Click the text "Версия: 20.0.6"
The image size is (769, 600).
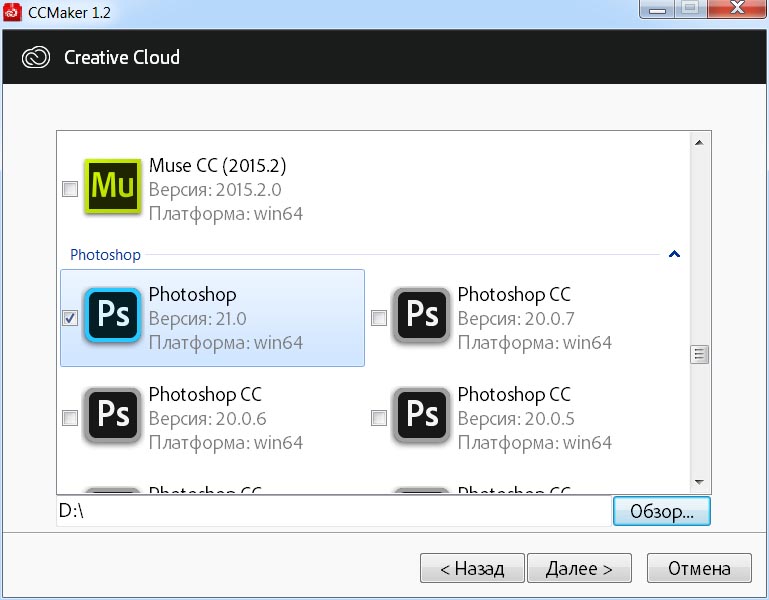[207, 418]
